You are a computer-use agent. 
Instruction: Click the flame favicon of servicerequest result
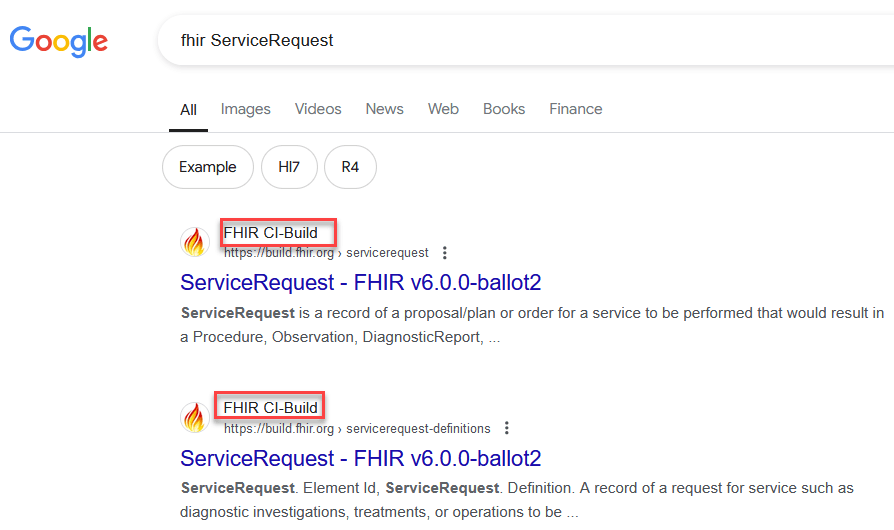point(194,242)
